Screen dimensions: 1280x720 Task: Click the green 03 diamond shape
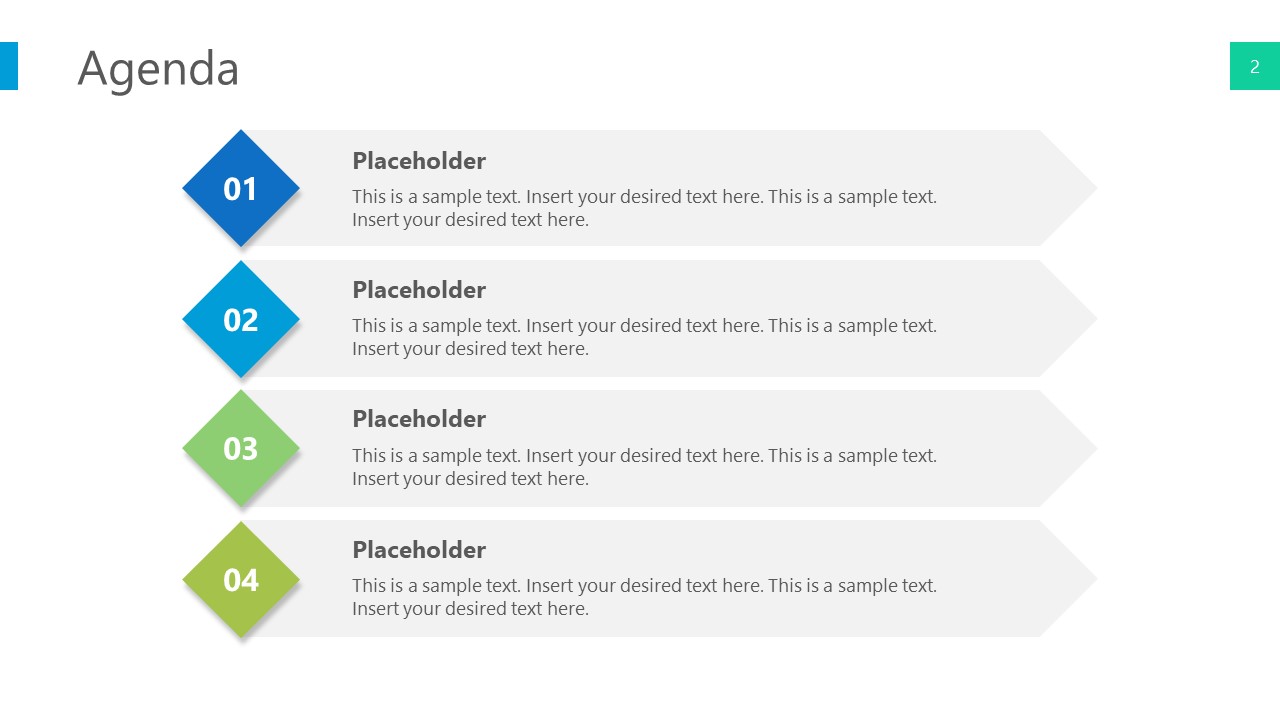point(241,448)
